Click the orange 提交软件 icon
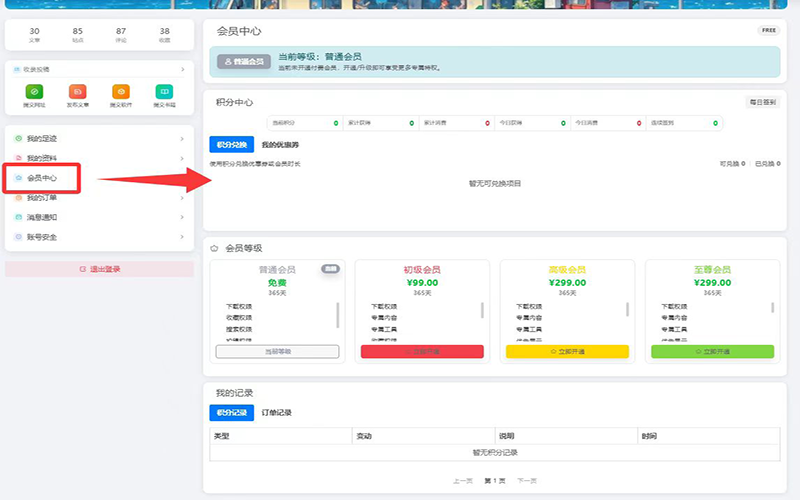The height and width of the screenshot is (500, 800). (121, 91)
